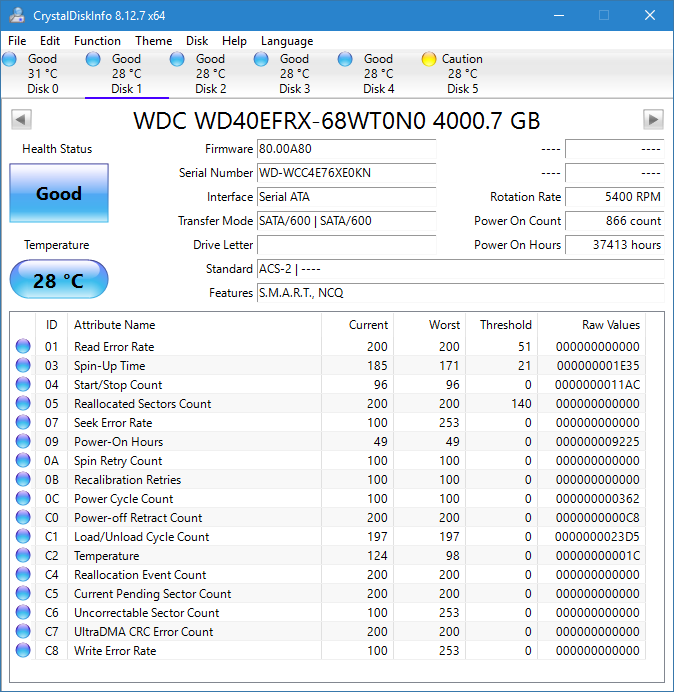Click the empty Drive Letter field

point(346,244)
